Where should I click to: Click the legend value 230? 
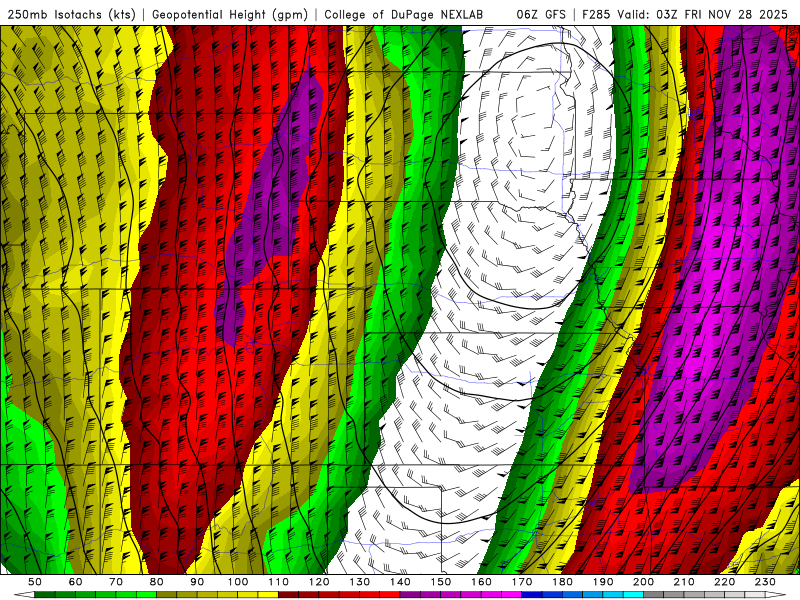click(x=765, y=582)
